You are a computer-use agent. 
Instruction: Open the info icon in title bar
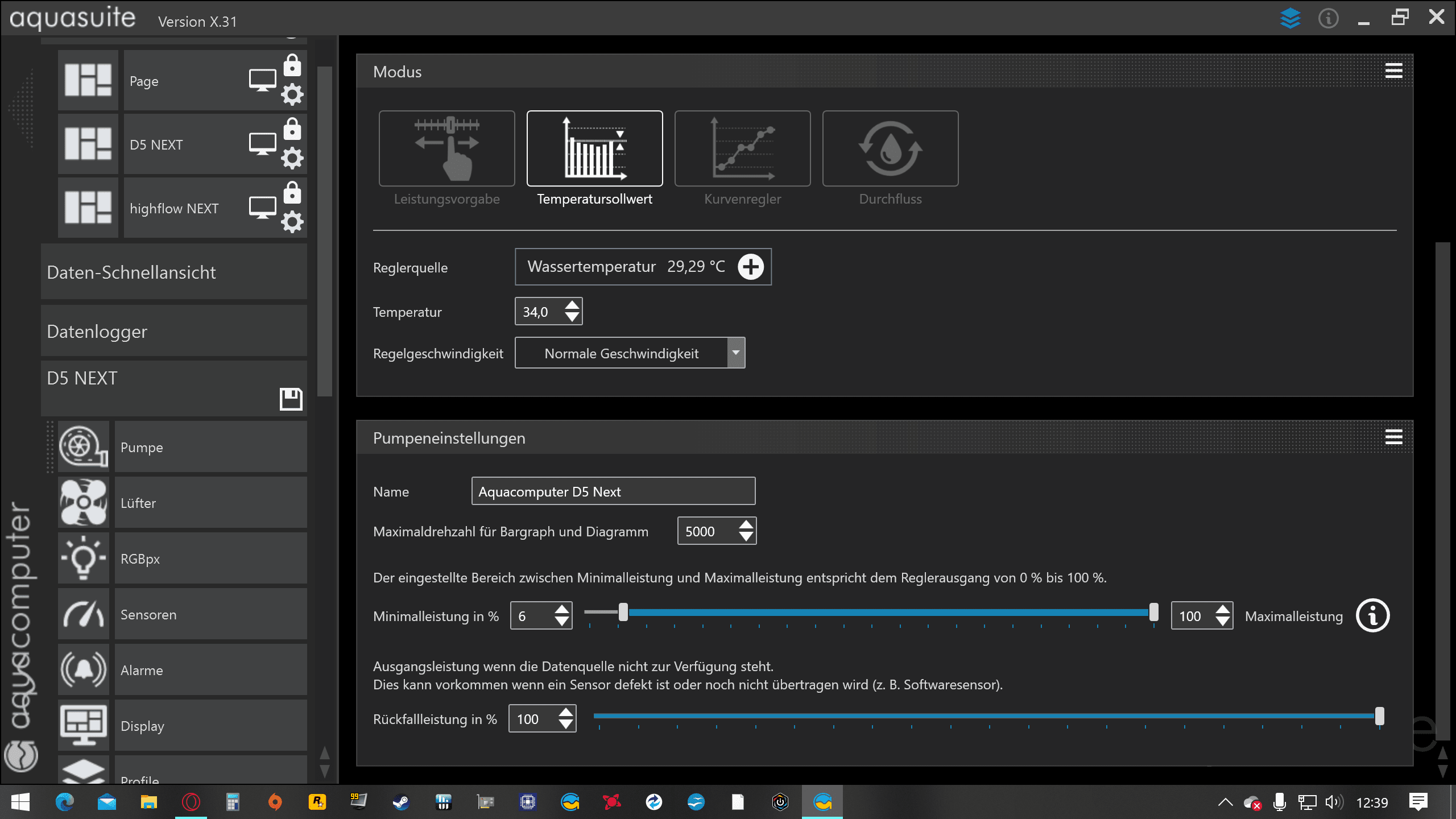[x=1329, y=18]
